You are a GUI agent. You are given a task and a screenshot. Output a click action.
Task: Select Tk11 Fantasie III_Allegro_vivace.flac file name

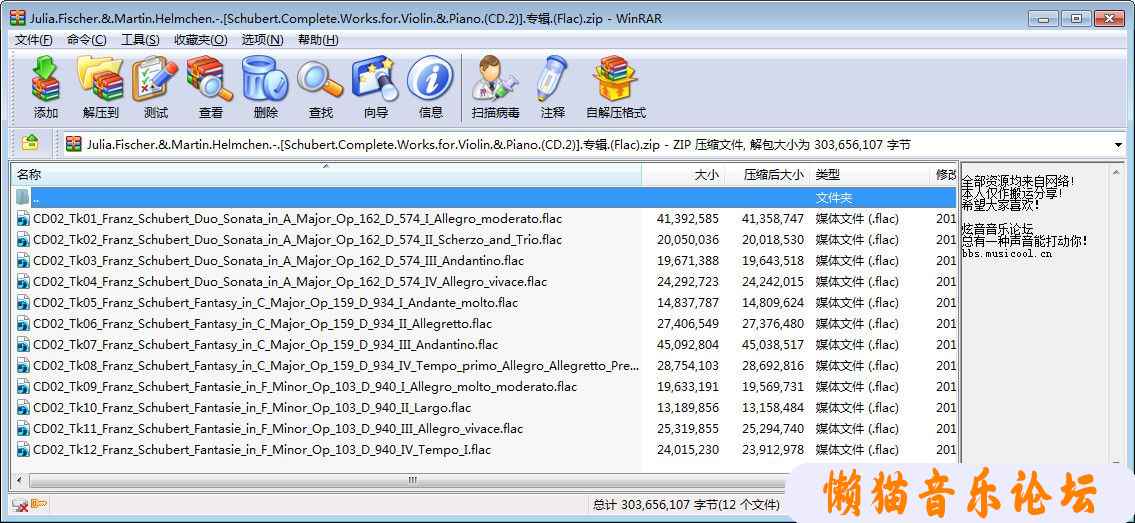(278, 428)
